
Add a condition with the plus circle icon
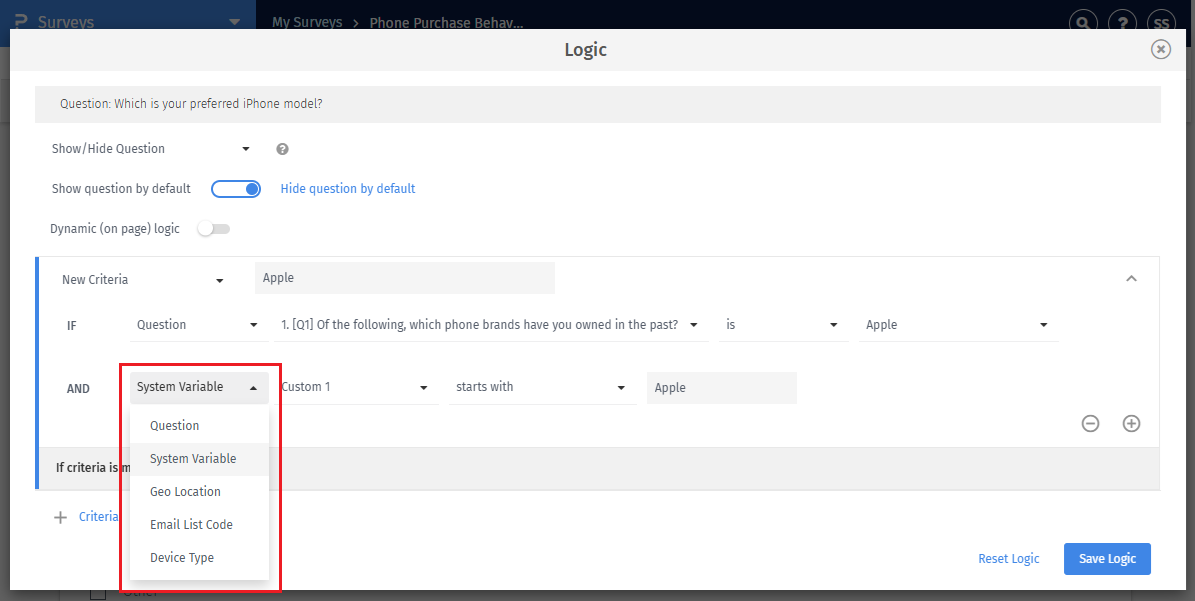[1131, 423]
